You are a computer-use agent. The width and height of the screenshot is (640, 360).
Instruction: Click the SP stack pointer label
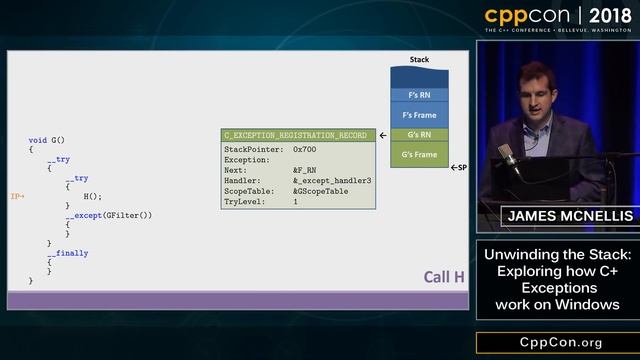(459, 167)
